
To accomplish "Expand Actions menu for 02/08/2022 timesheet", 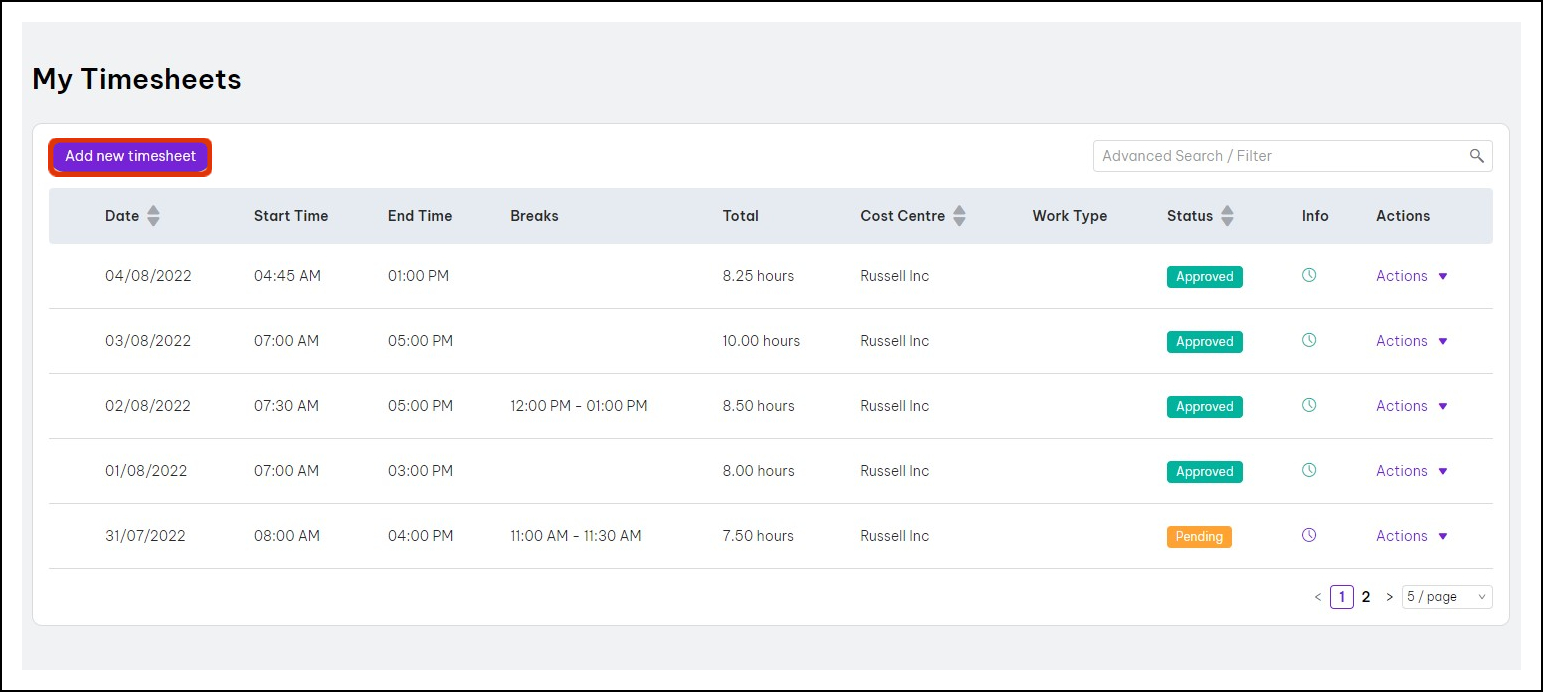I will [1411, 406].
